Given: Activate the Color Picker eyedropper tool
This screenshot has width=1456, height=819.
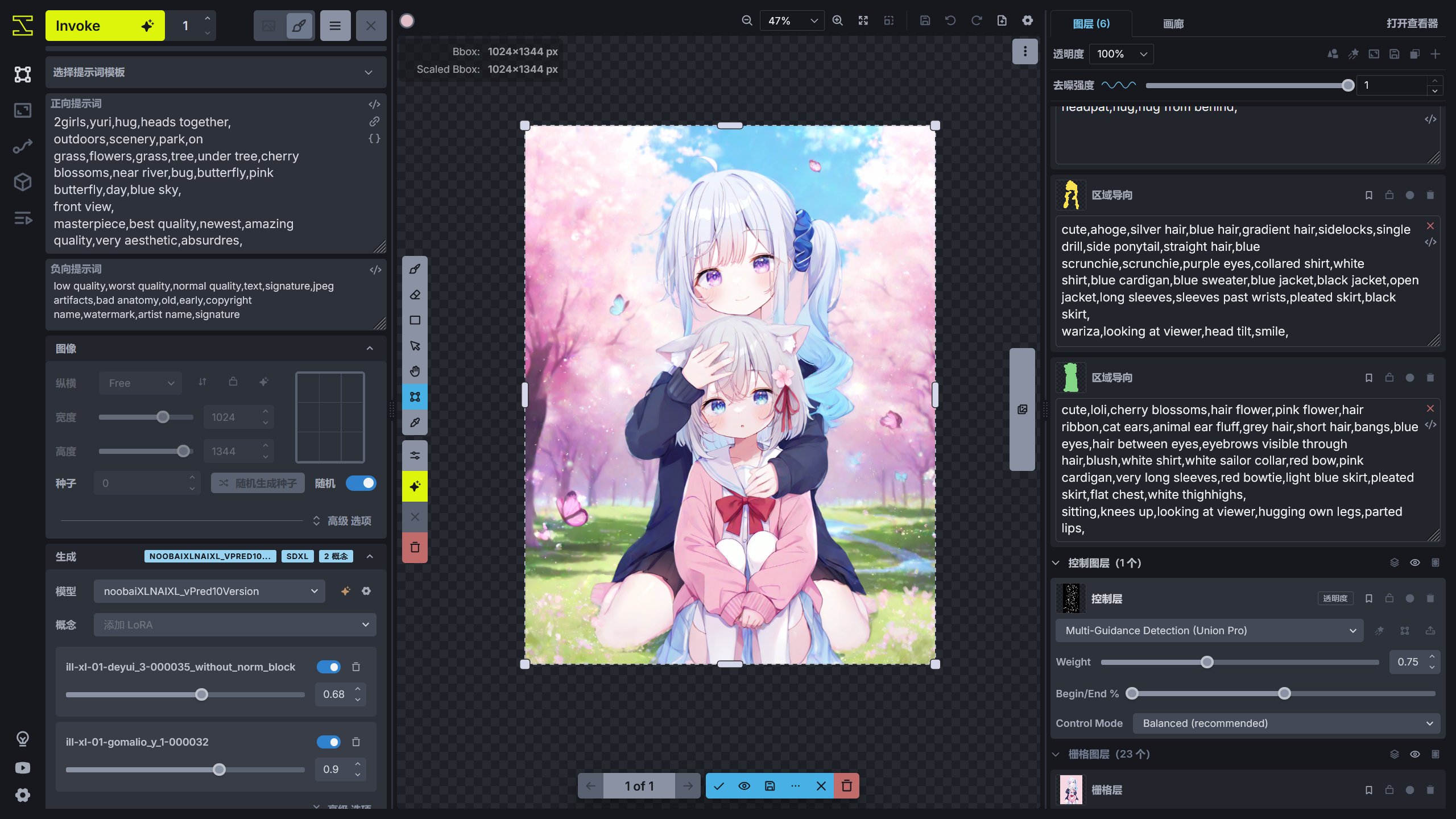Looking at the screenshot, I should pos(415,423).
